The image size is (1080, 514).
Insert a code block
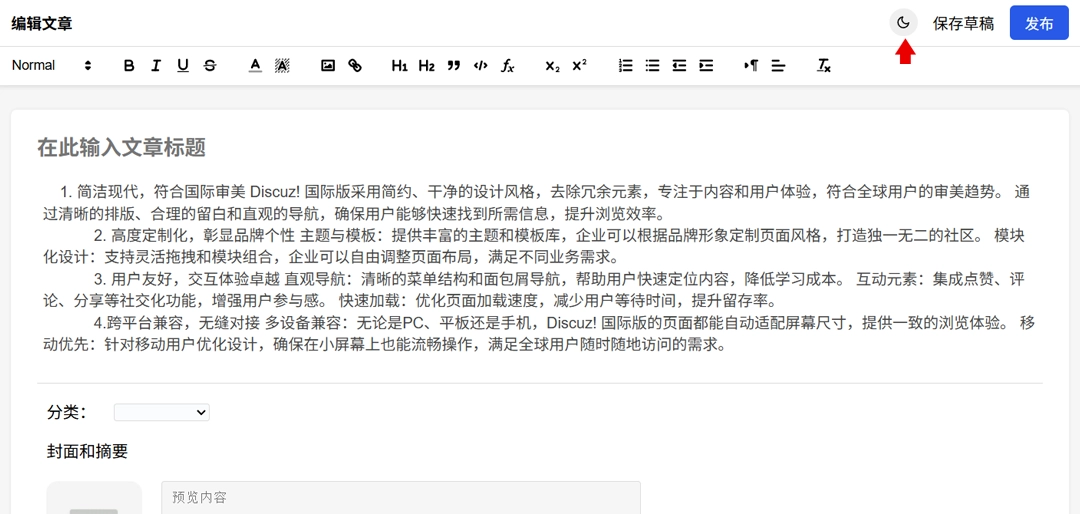(x=481, y=65)
